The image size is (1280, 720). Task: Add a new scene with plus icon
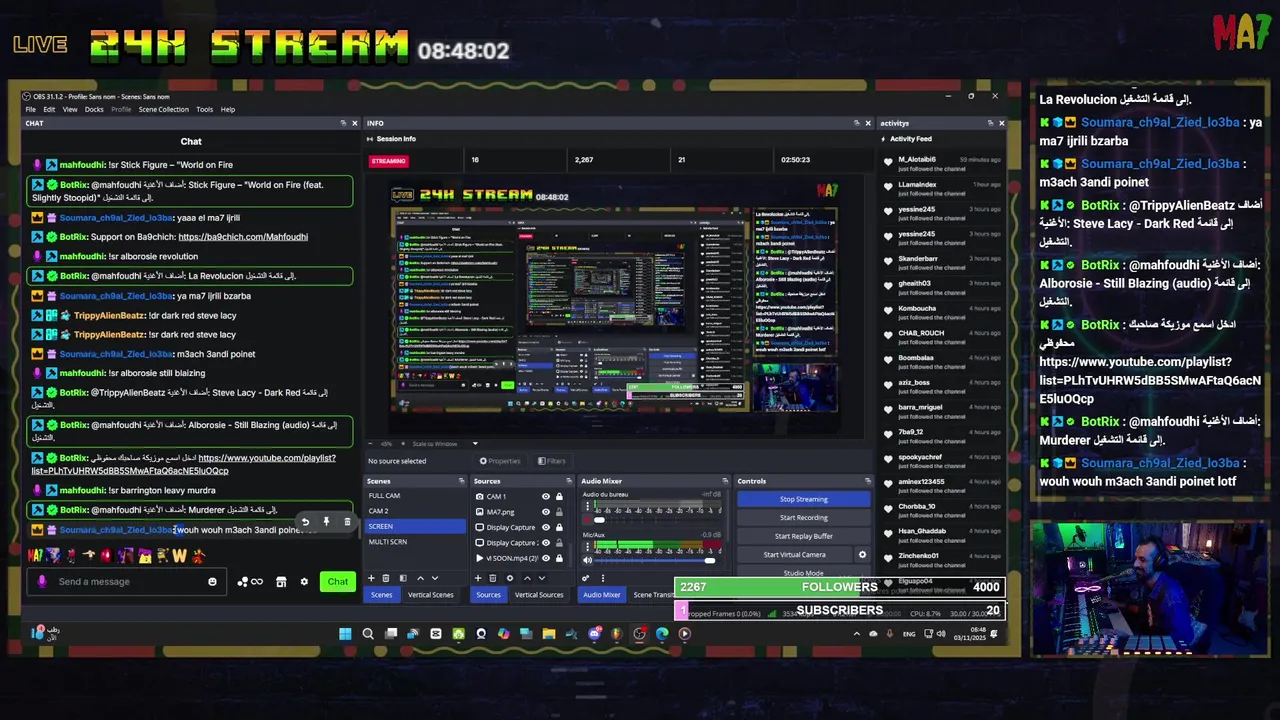(x=371, y=578)
